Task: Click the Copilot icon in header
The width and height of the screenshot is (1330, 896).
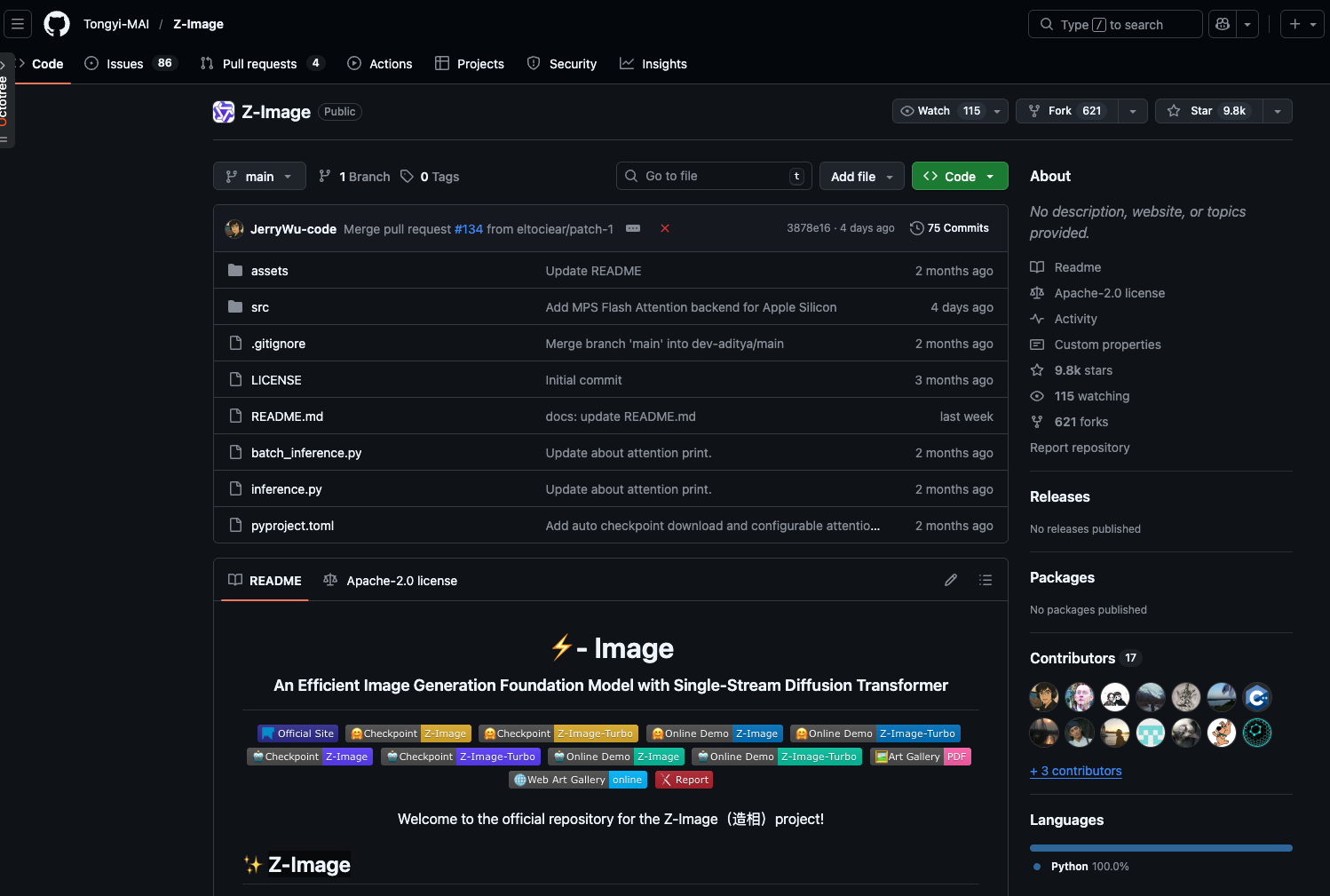Action: tap(1223, 24)
